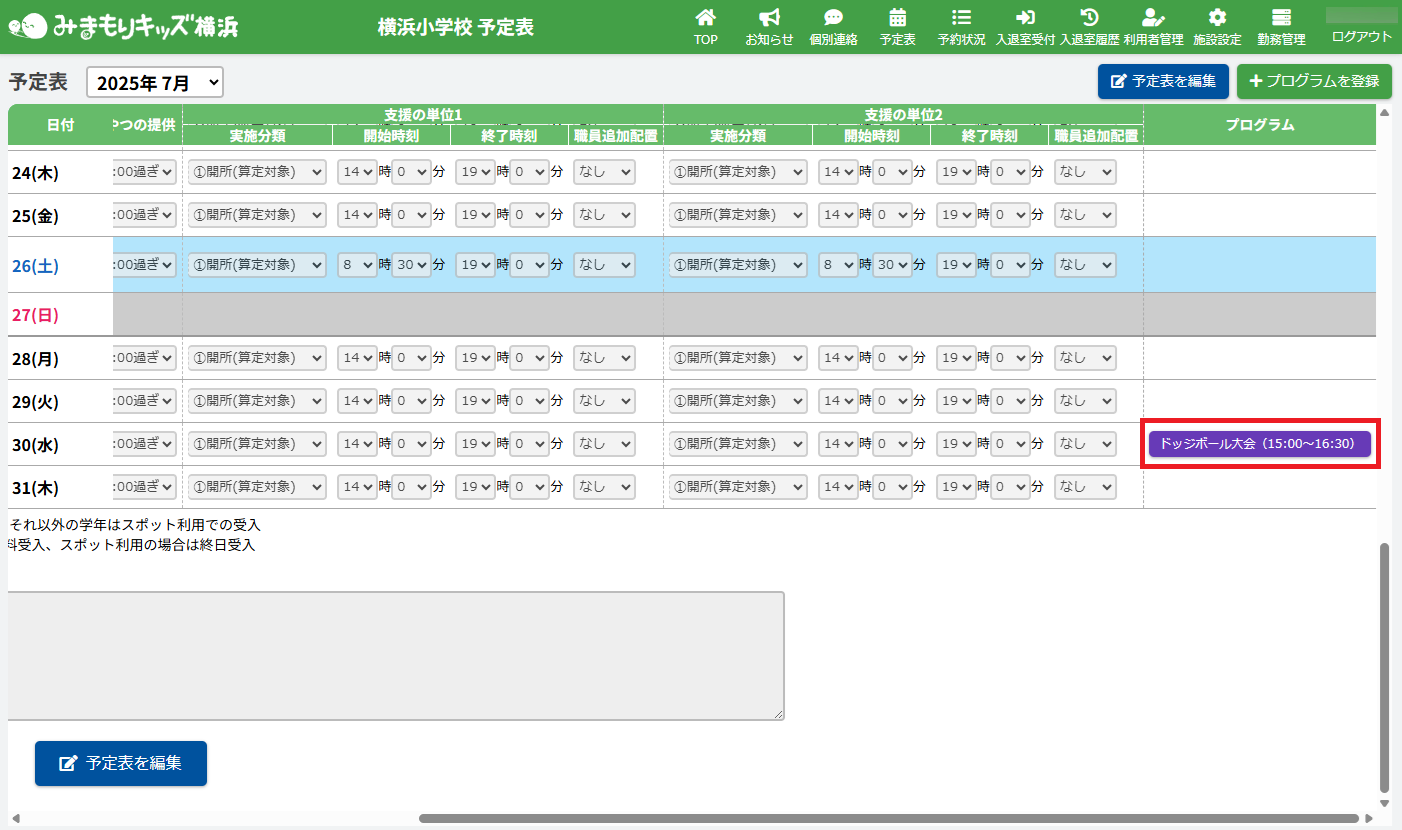Screen dimensions: 1402x830
Task: Open the 2025年 7月 month dropdown
Action: coord(155,83)
